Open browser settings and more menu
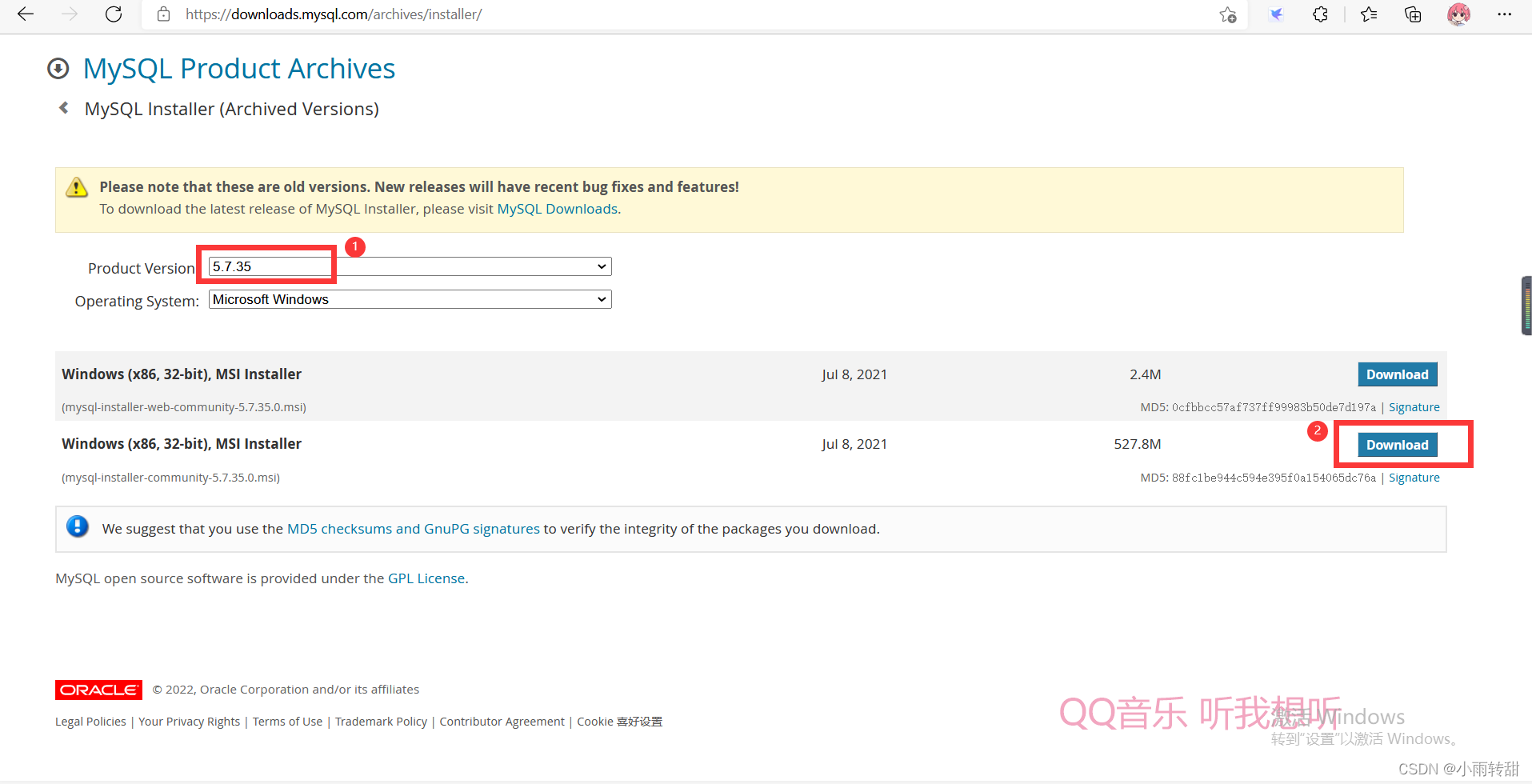Viewport: 1532px width, 784px height. [1504, 14]
